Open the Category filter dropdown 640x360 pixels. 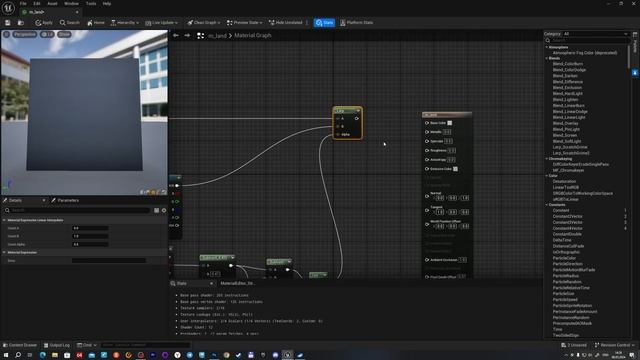[596, 34]
